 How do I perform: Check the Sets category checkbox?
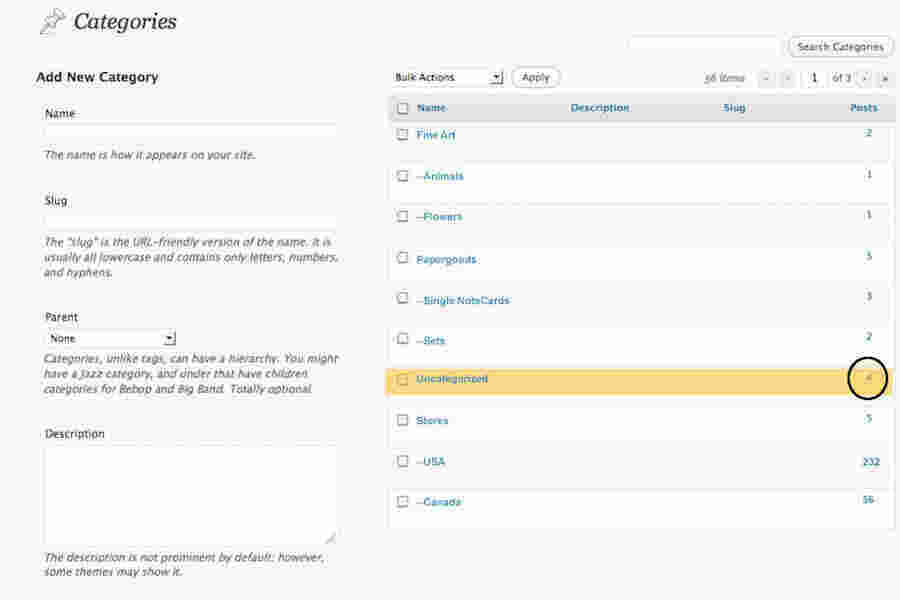(403, 339)
